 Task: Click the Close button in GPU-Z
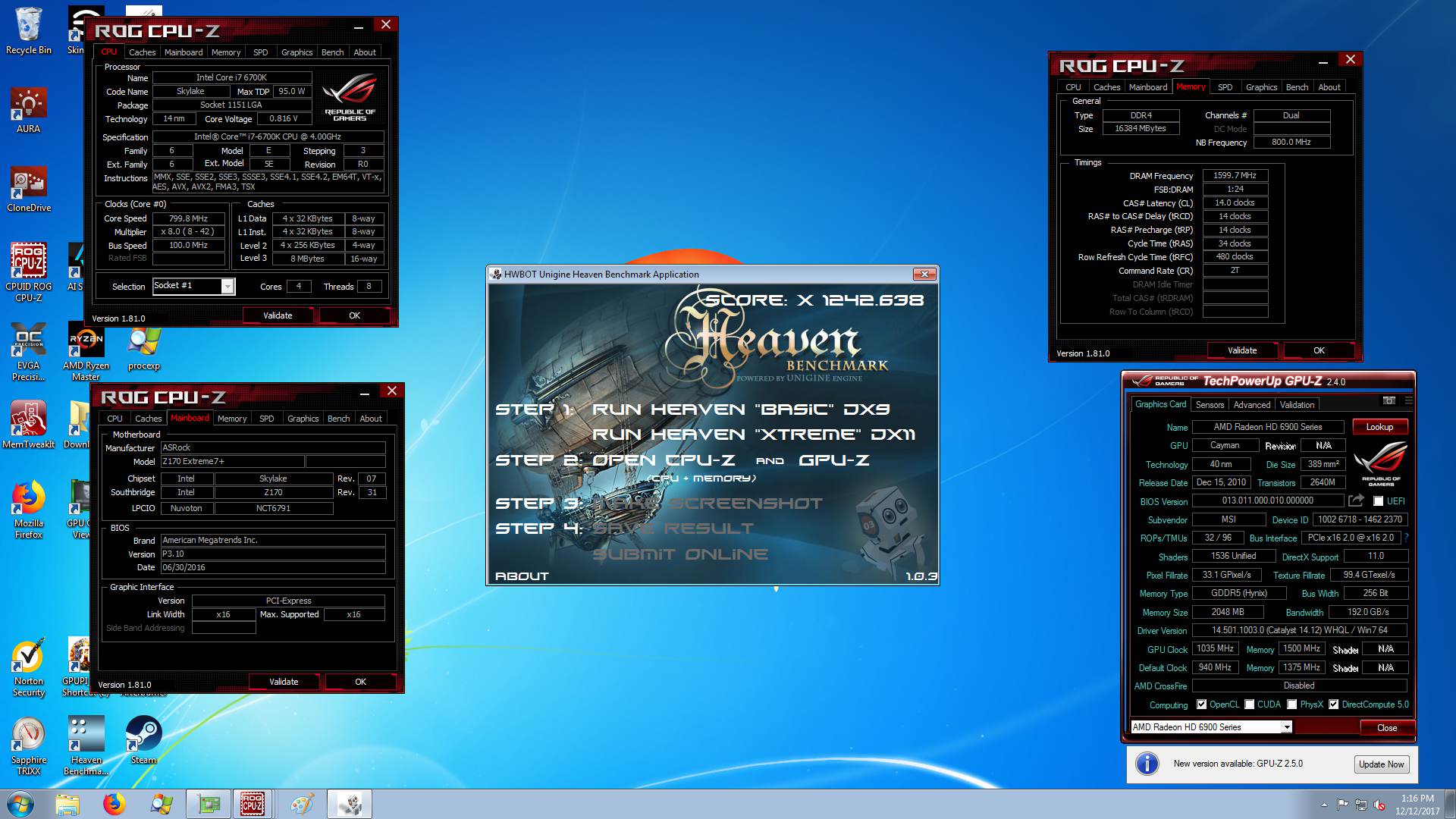tap(1386, 728)
